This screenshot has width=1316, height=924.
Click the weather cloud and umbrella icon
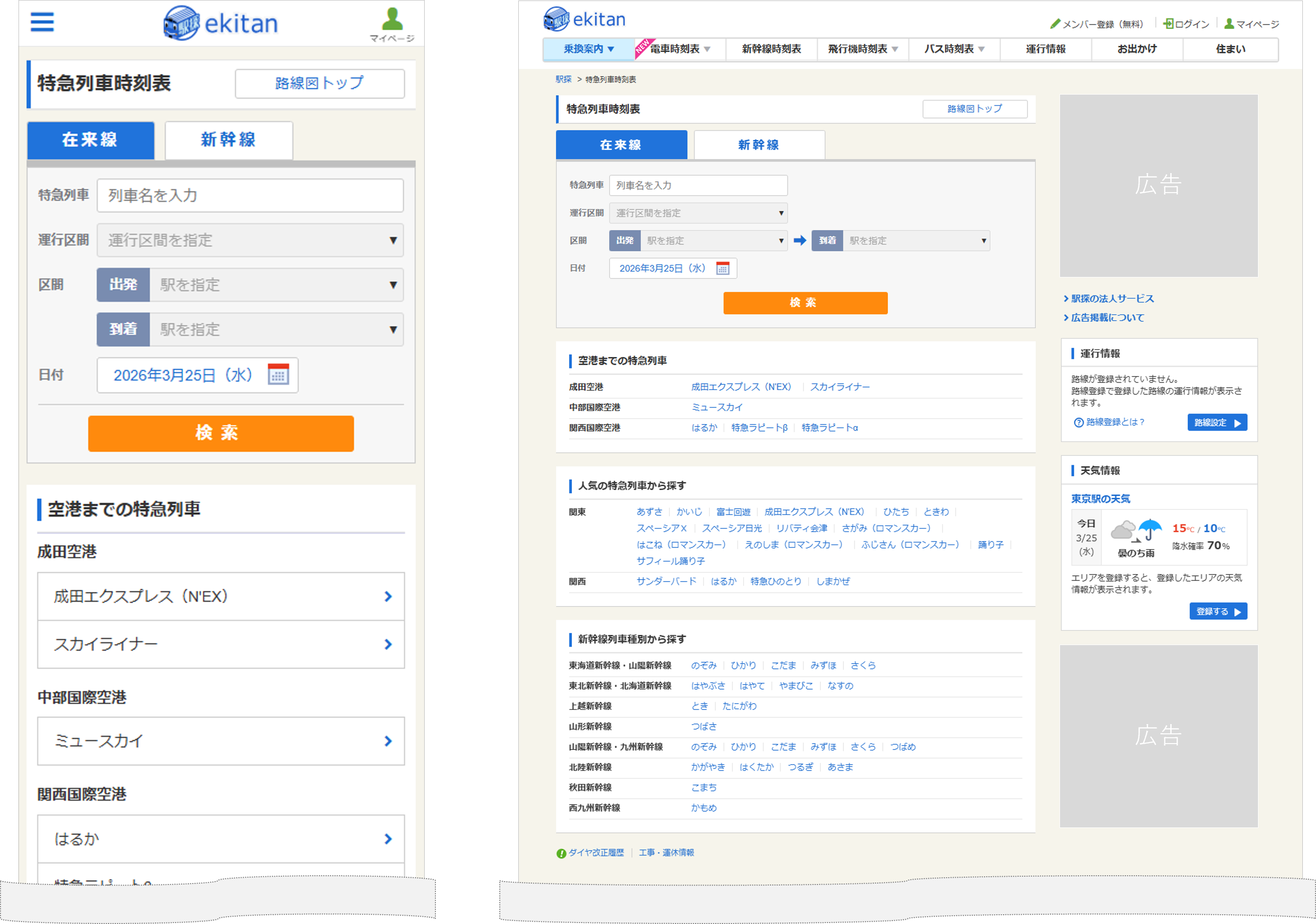point(1136,530)
